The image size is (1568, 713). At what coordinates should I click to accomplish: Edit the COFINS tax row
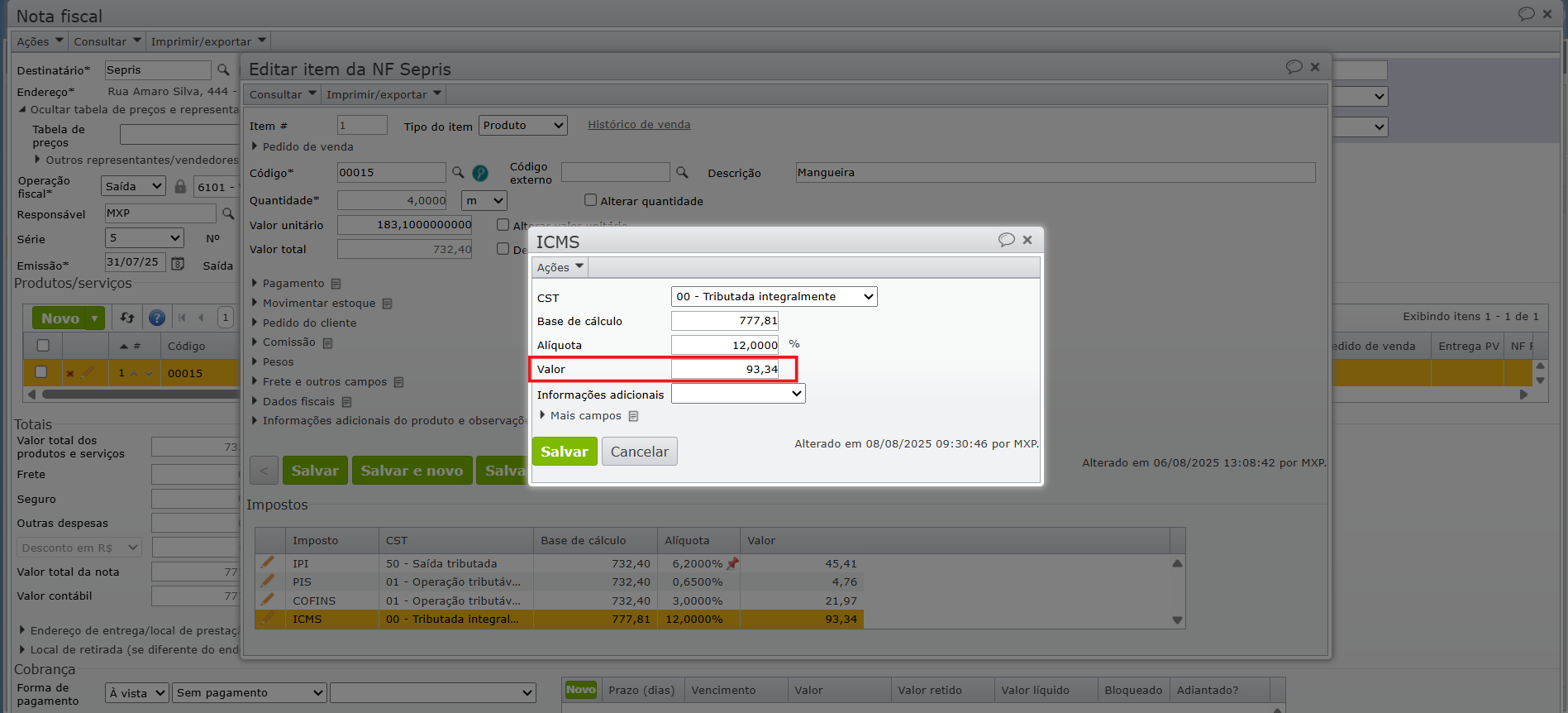[267, 600]
